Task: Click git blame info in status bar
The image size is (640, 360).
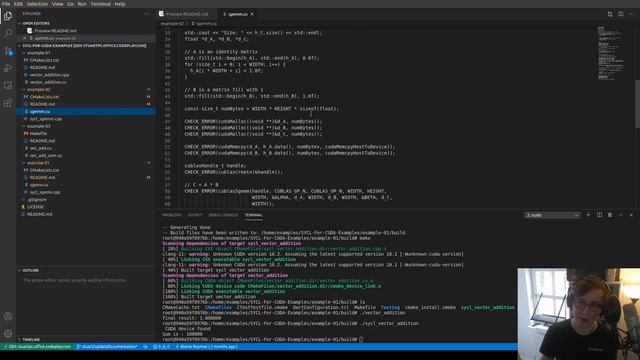Action: coord(206,347)
